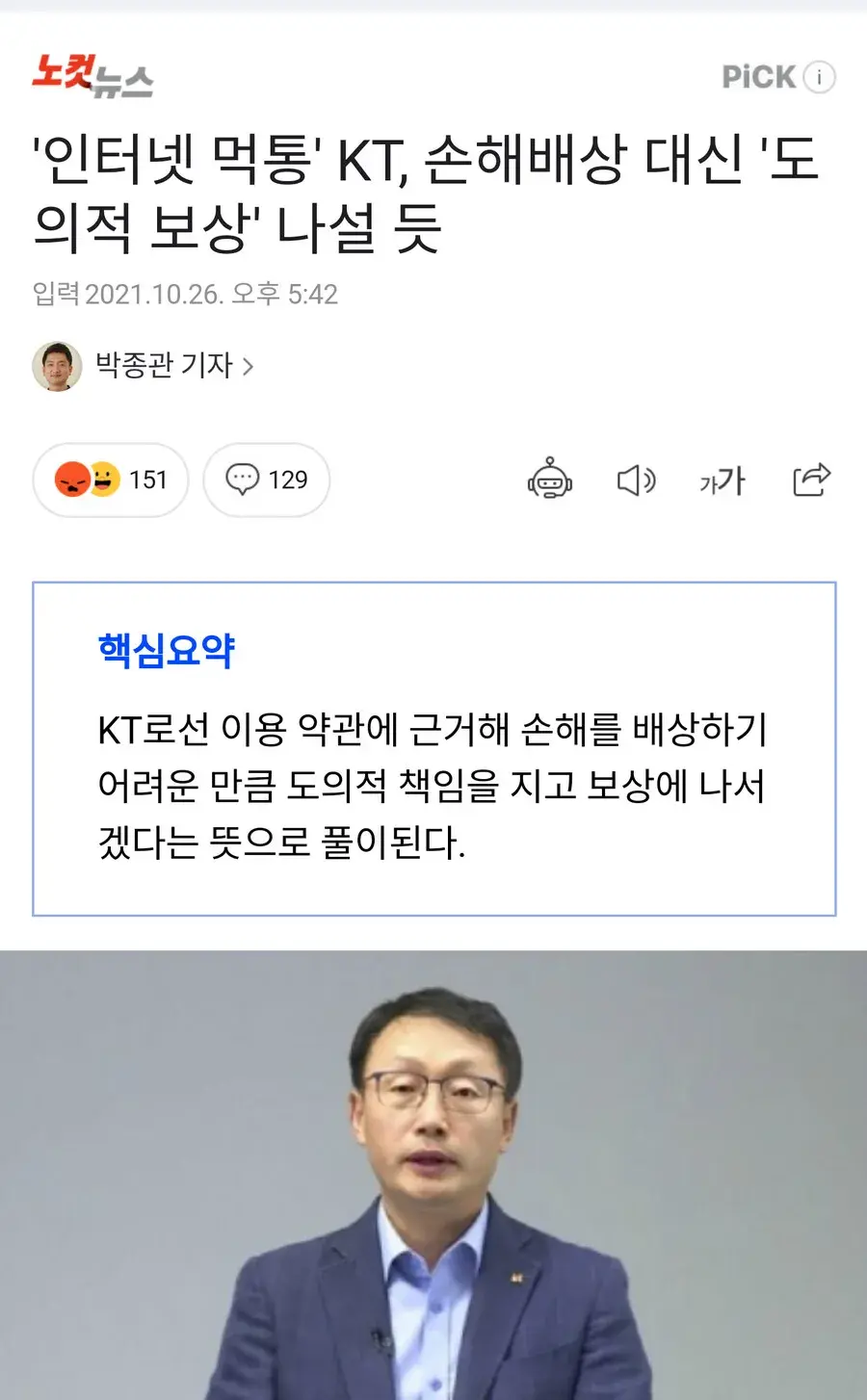The image size is (867, 1400).
Task: Tap the comment bubble icon
Action: pos(242,480)
